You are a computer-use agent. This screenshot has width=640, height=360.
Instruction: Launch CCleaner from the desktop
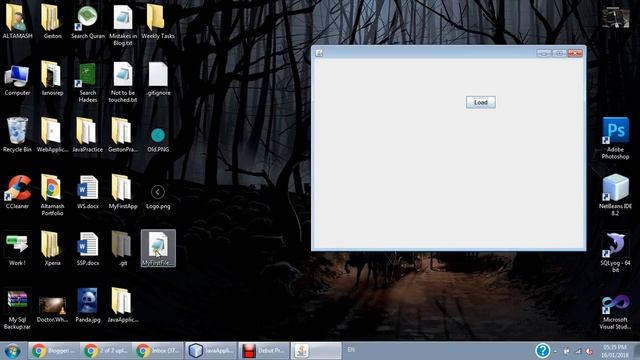17,192
